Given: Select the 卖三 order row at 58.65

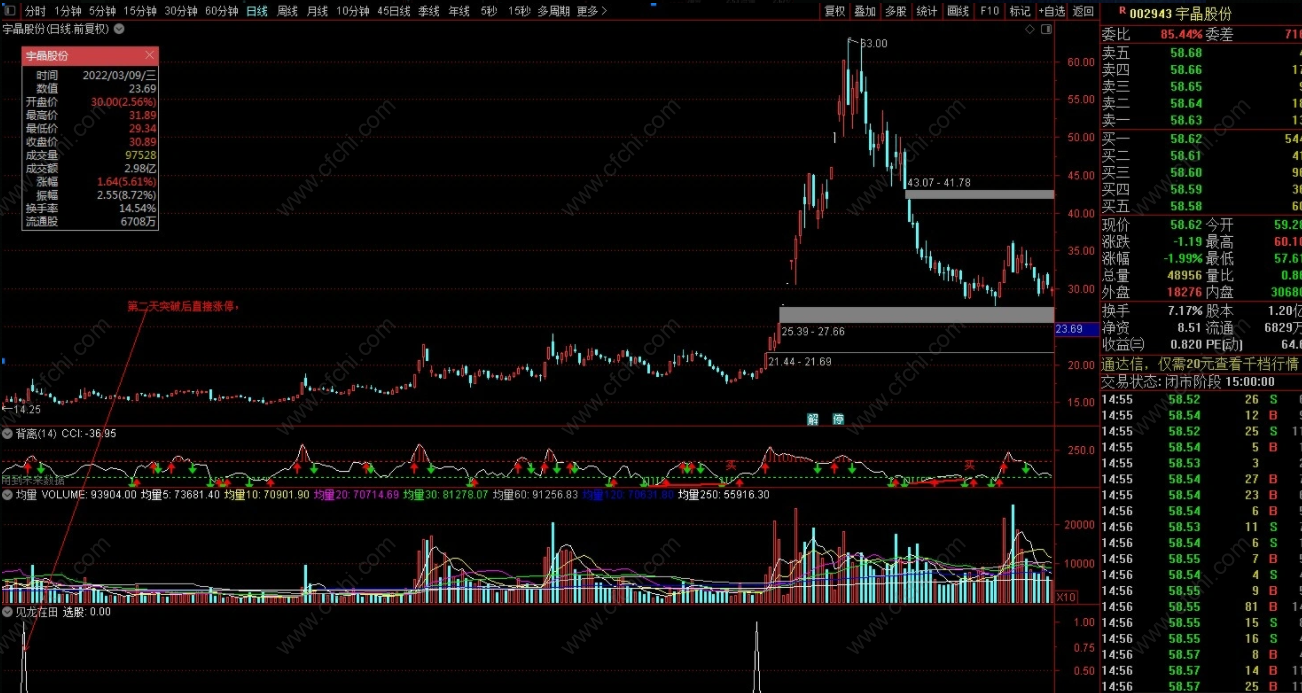Looking at the screenshot, I should [1201, 86].
